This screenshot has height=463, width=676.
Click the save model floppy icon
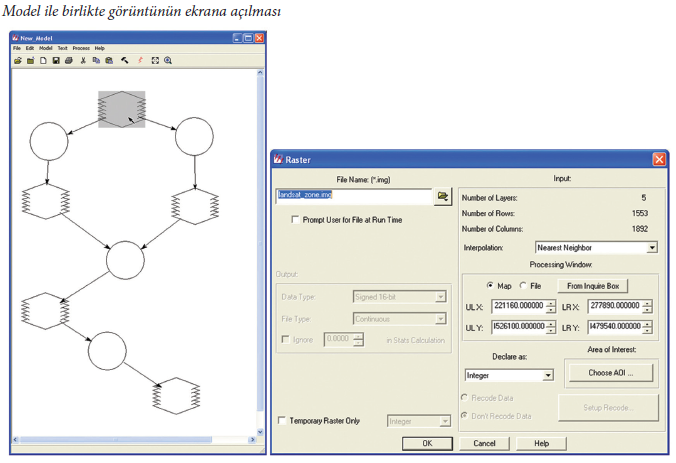tap(56, 60)
